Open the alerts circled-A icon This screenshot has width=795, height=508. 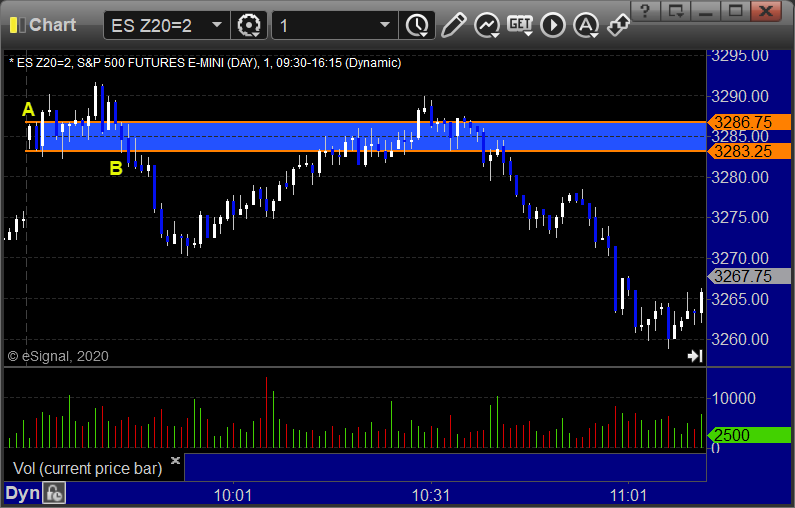(x=586, y=25)
